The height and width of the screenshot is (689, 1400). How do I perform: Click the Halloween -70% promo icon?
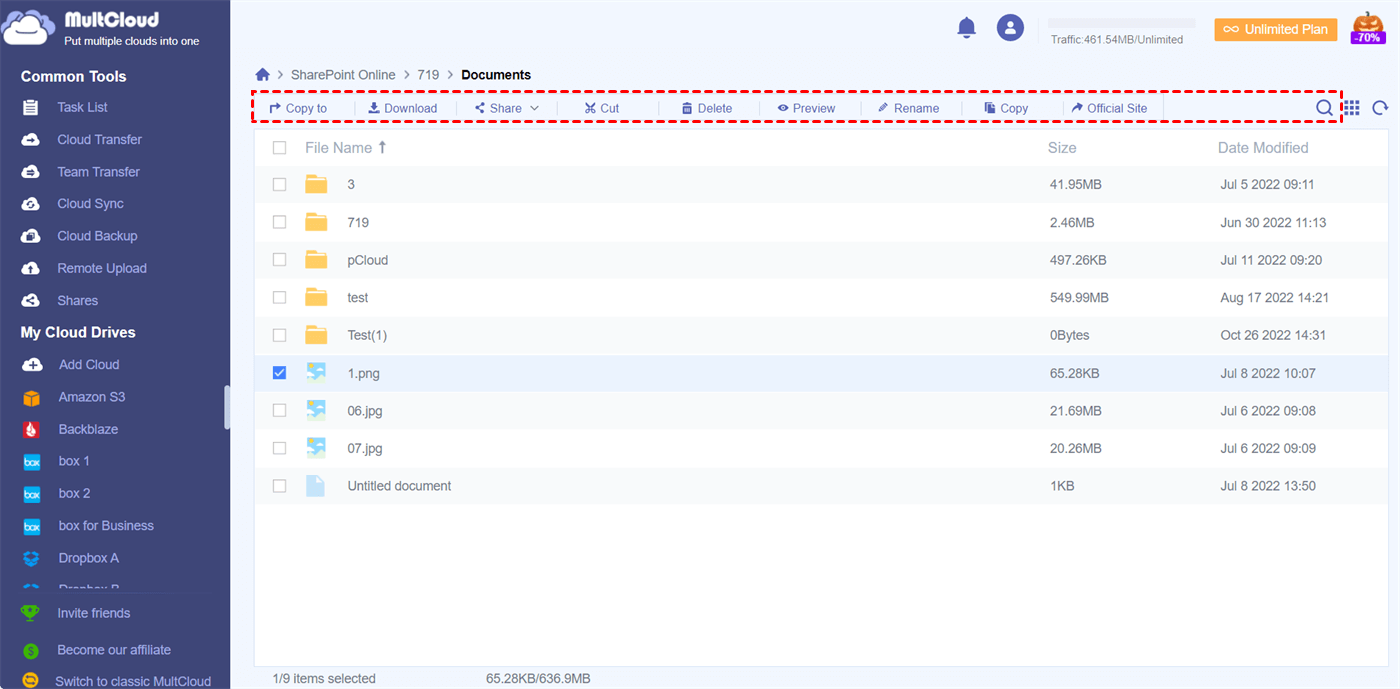click(x=1368, y=28)
